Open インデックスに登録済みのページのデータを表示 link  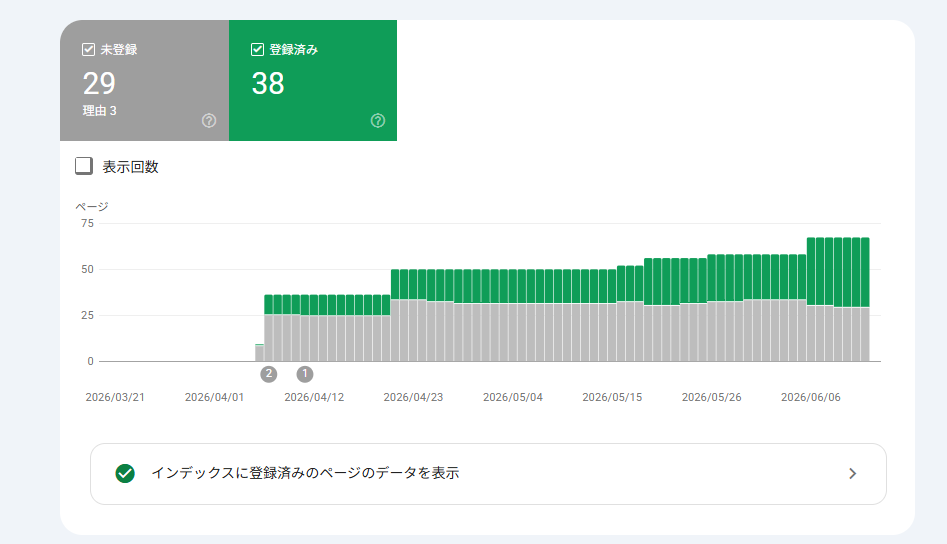[488, 474]
